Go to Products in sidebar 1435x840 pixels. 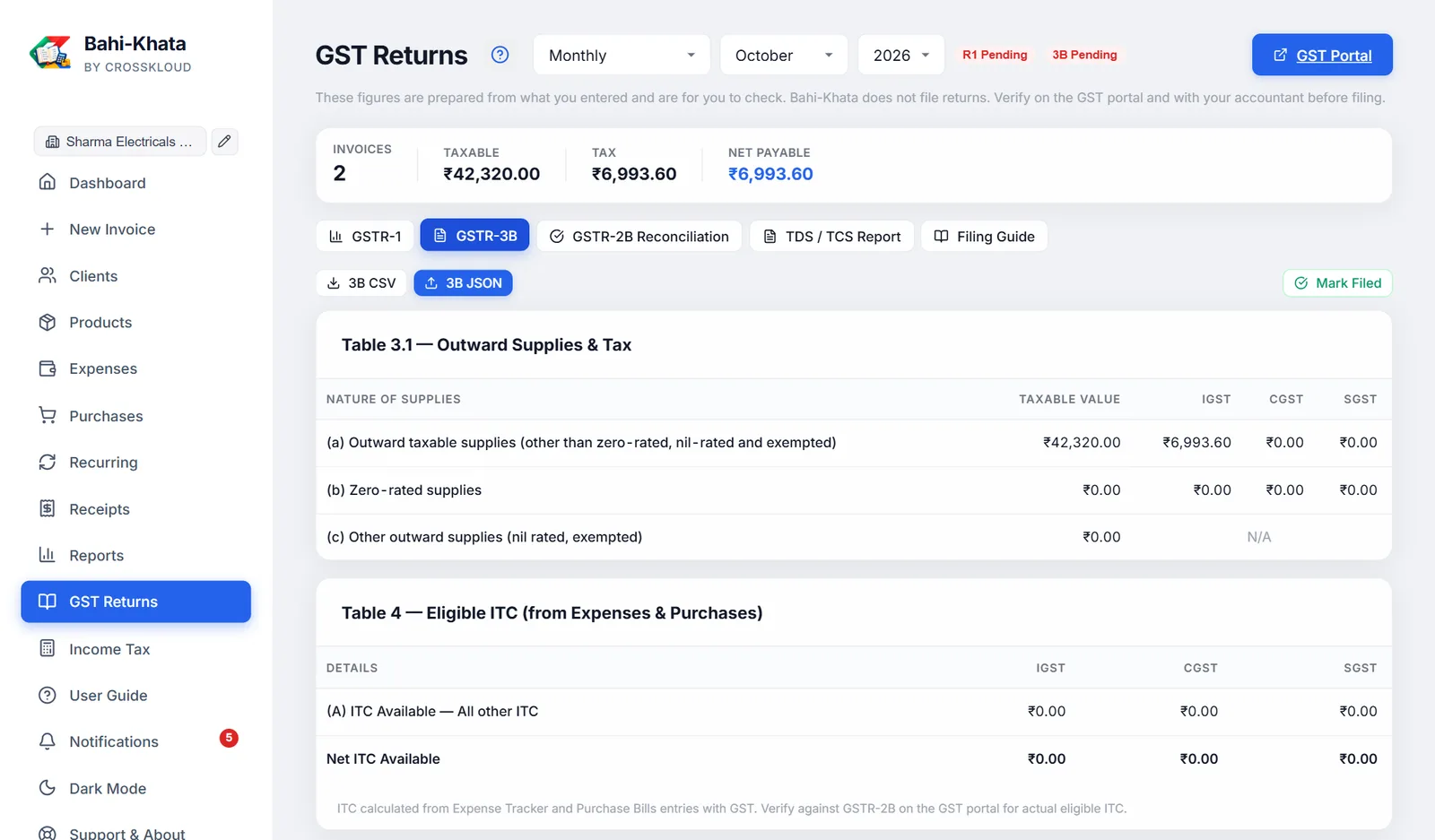(x=135, y=323)
